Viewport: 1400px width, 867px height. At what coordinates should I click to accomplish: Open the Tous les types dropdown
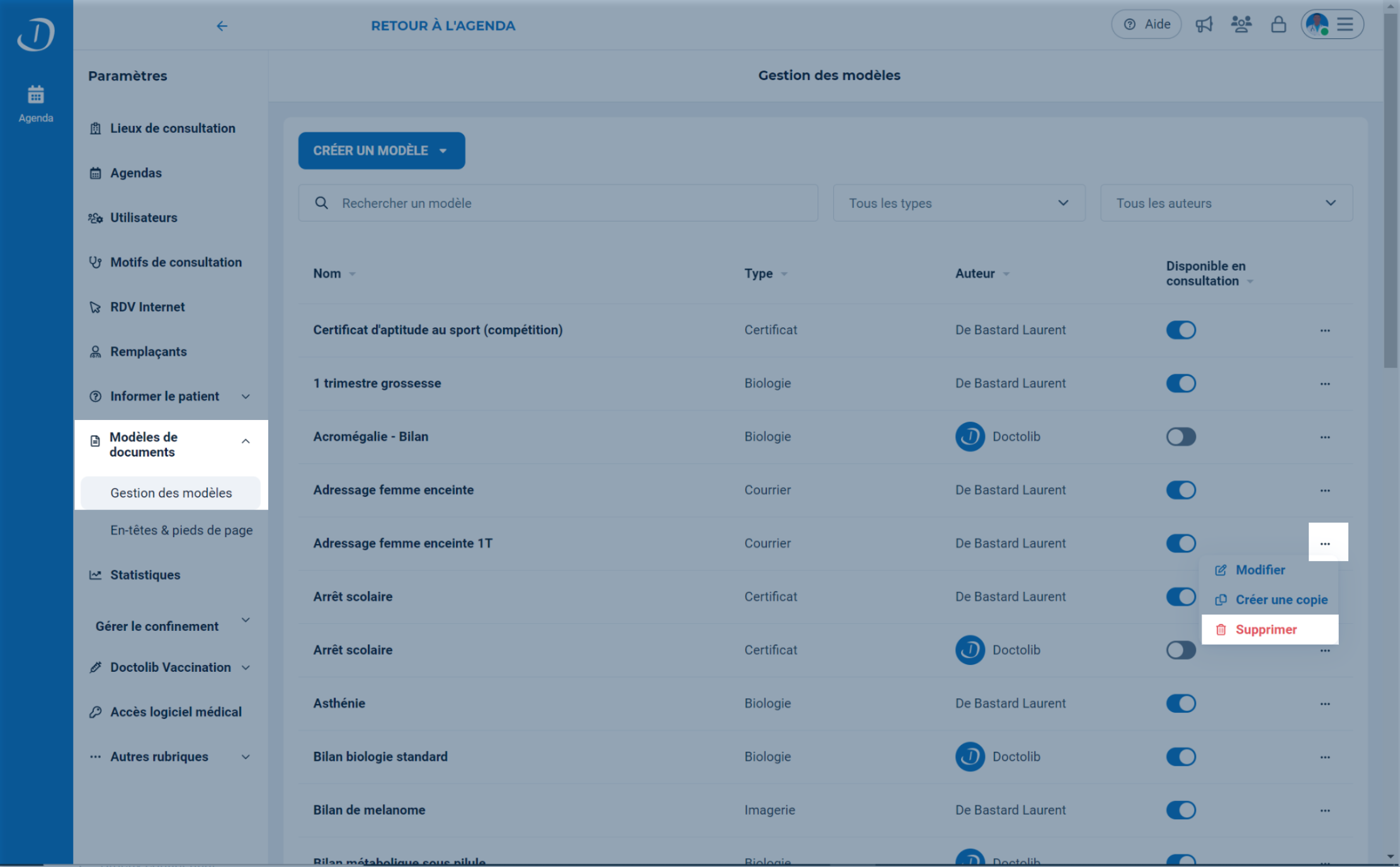959,203
